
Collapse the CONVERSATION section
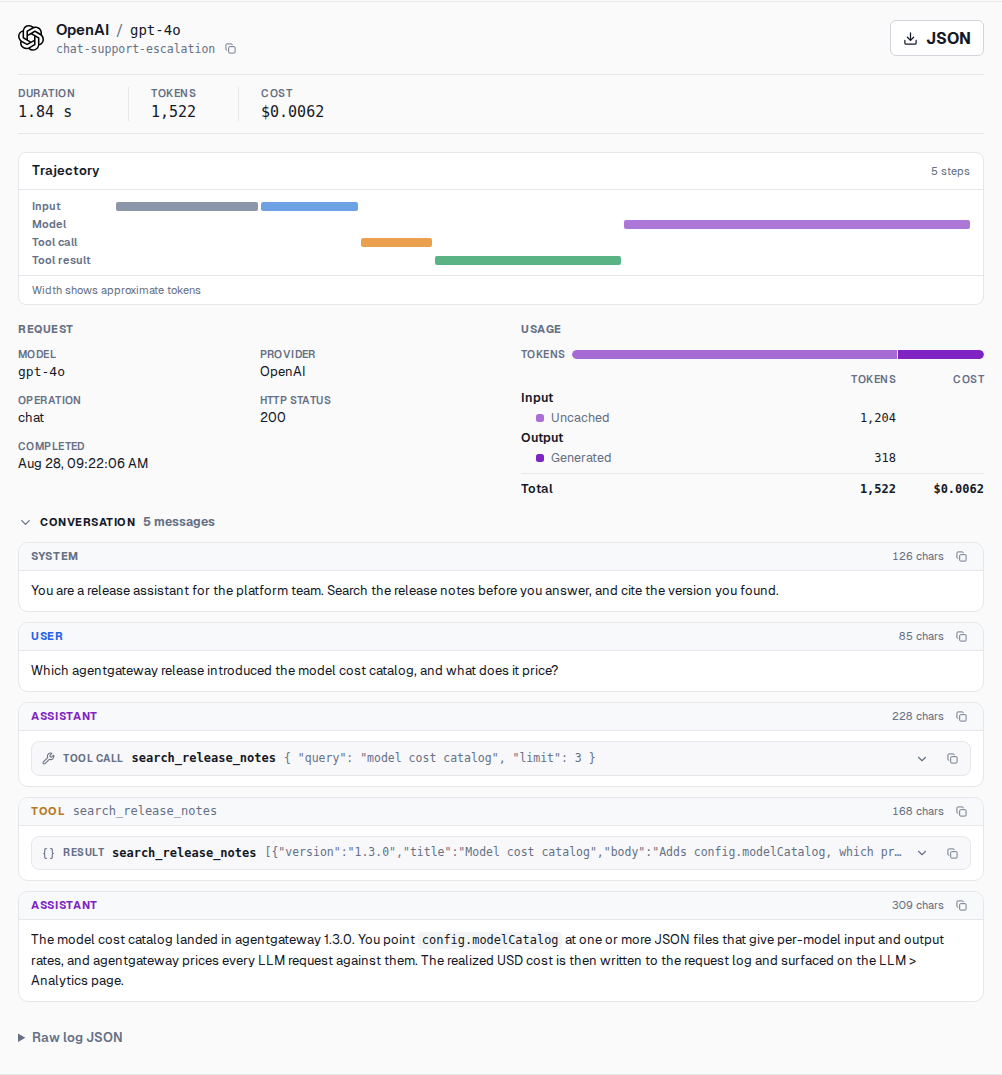[25, 522]
